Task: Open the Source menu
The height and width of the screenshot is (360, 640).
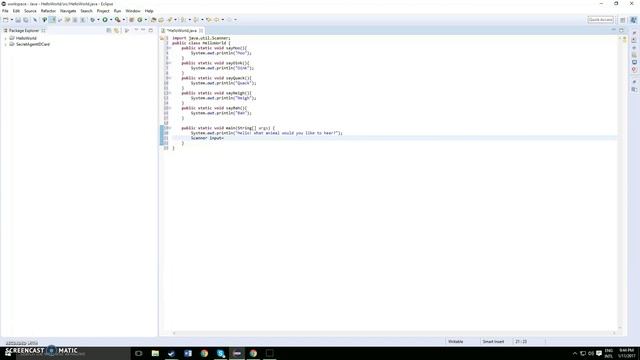Action: pyautogui.click(x=30, y=11)
